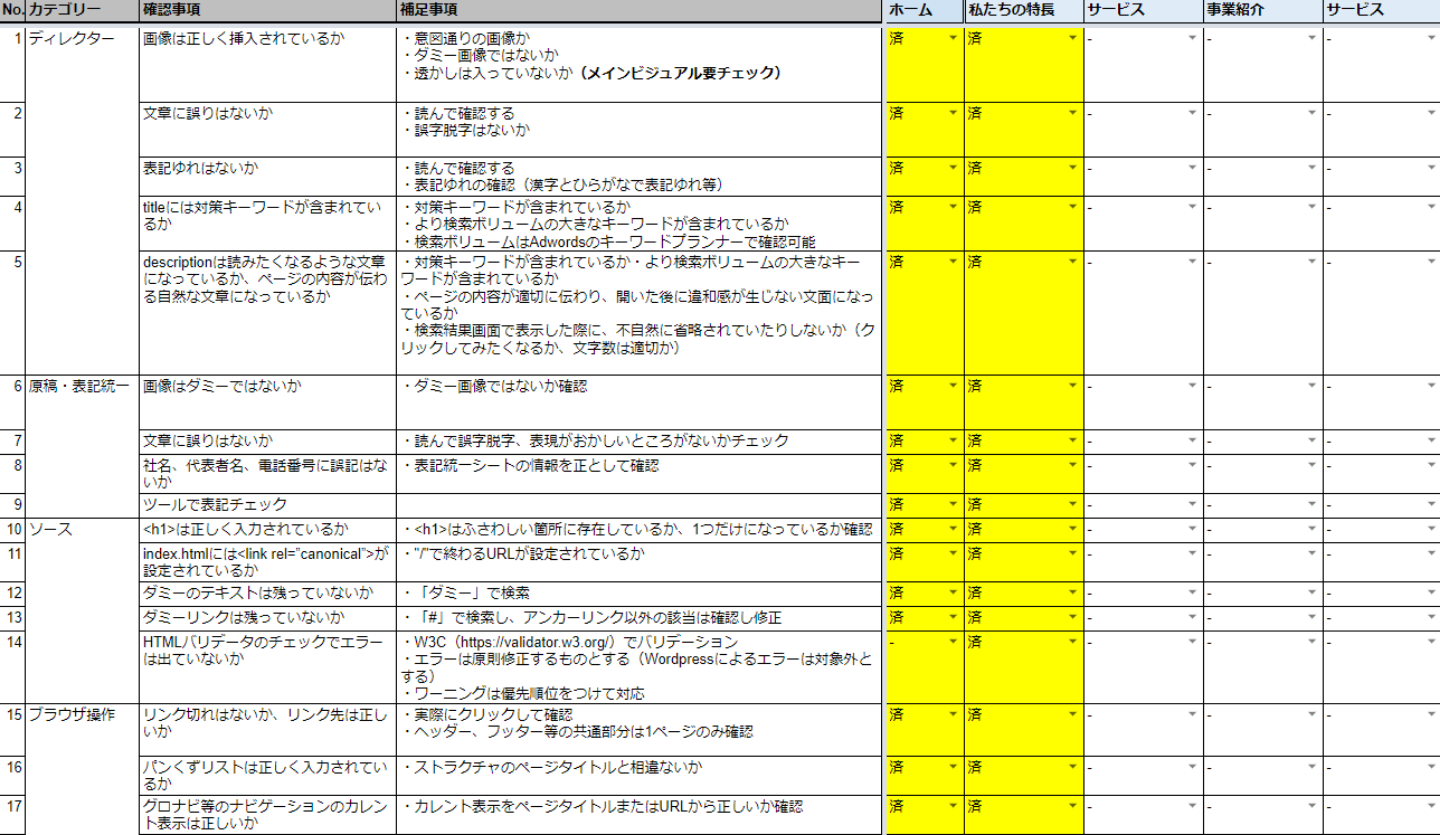
Task: Select 文章に誤りはないか in row 7
Action: coord(267,442)
